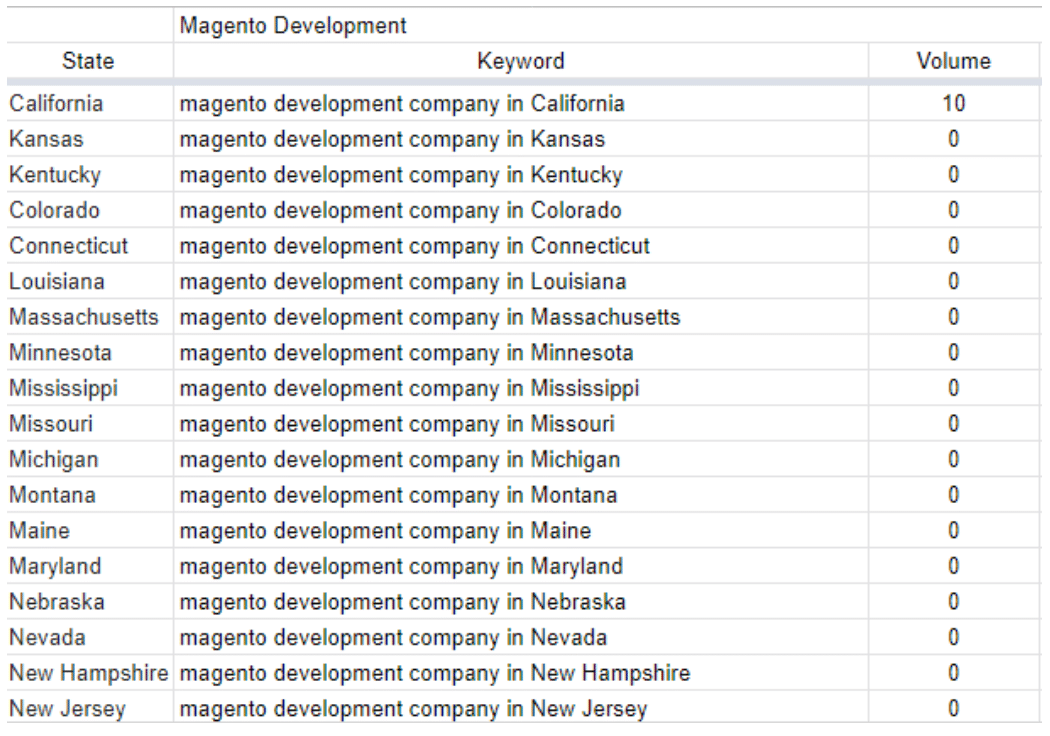1050x736 pixels.
Task: Select the volume value in Colorado row
Action: click(954, 210)
